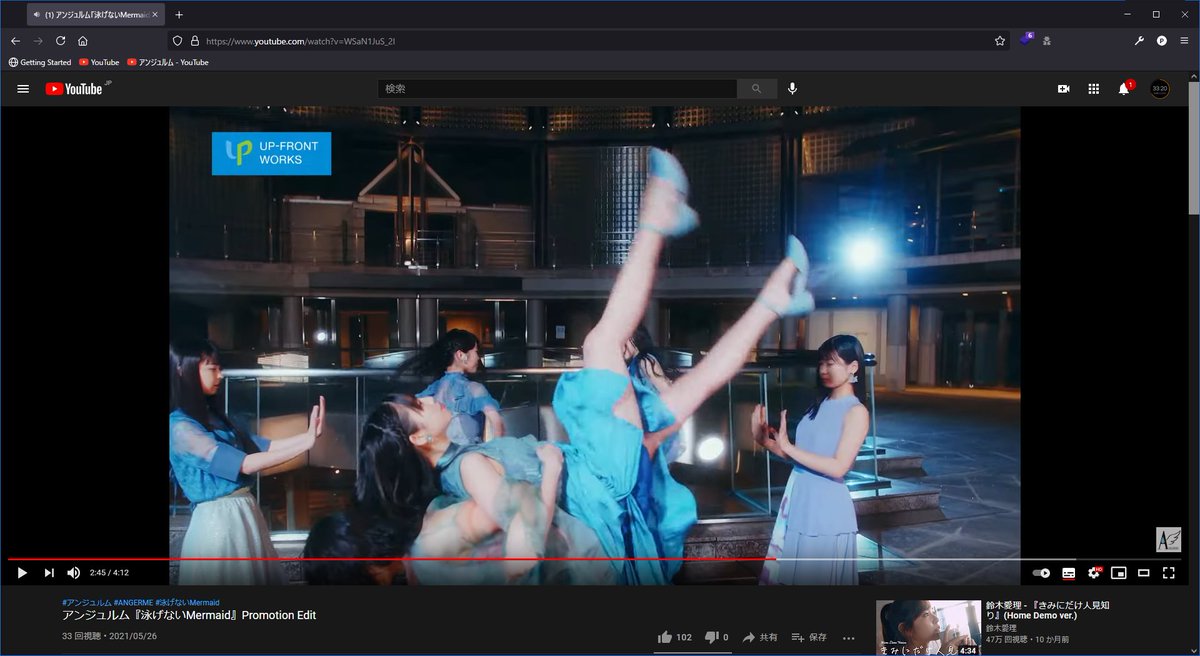Open YouTube notifications bell
Viewport: 1200px width, 656px height.
coord(1125,88)
